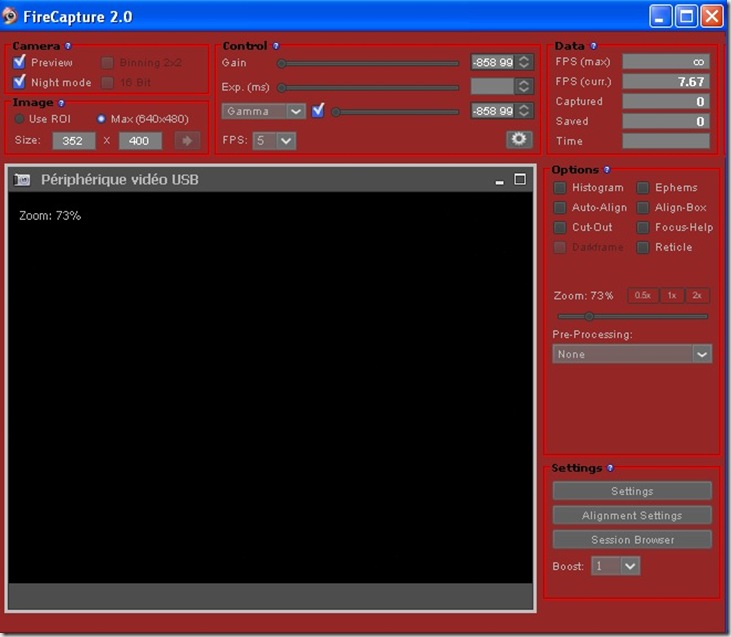Enable the Histogram option

point(559,187)
